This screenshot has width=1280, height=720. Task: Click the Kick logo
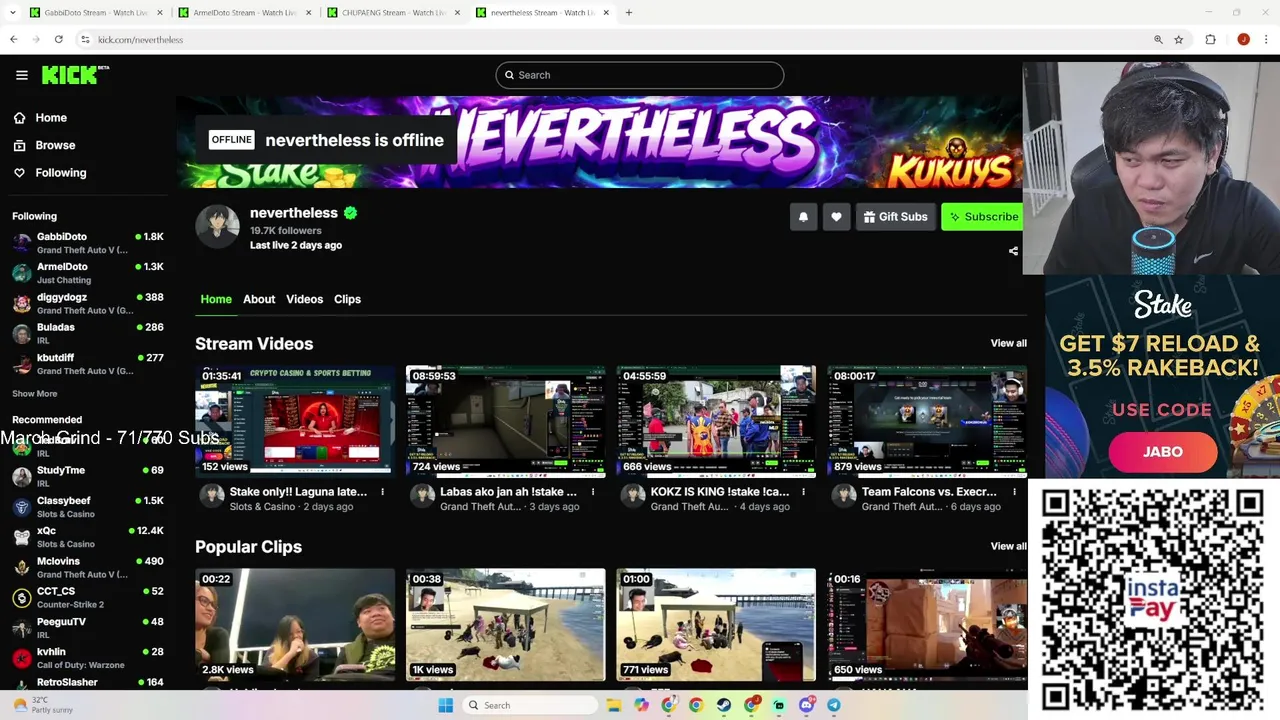point(74,75)
